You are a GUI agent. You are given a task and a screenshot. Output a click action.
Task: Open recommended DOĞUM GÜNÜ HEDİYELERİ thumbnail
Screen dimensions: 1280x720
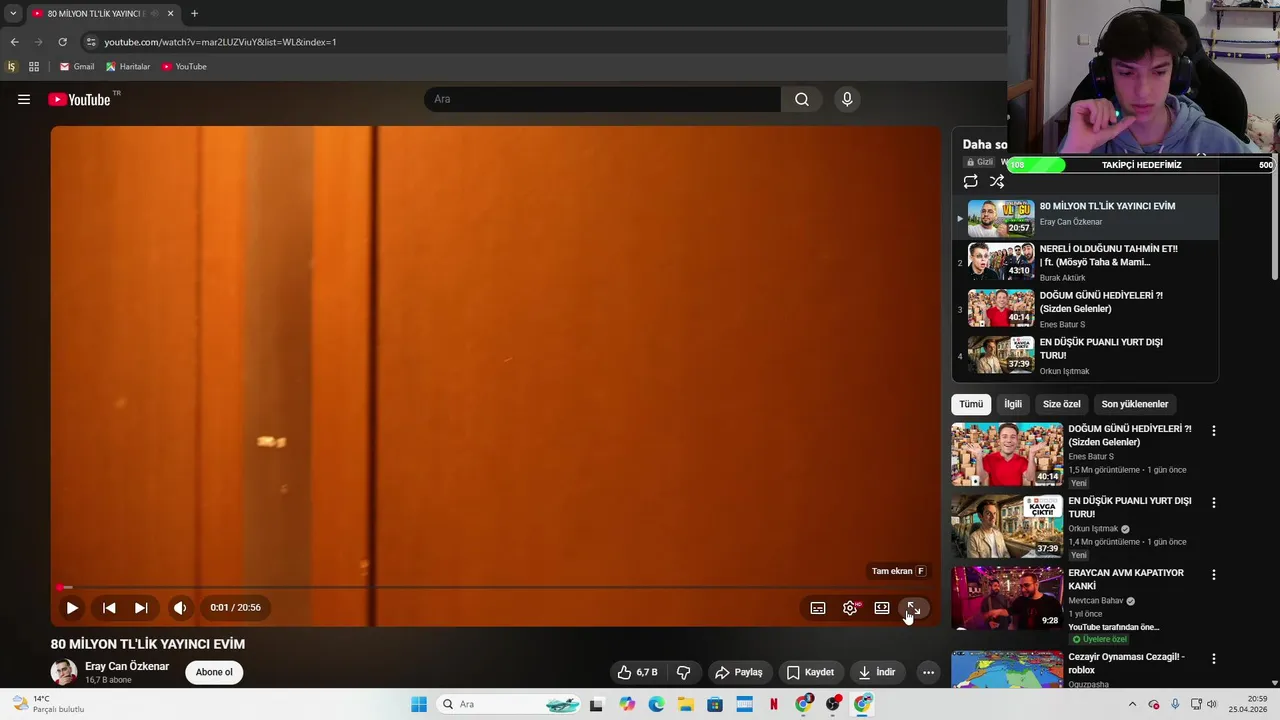coord(1007,454)
